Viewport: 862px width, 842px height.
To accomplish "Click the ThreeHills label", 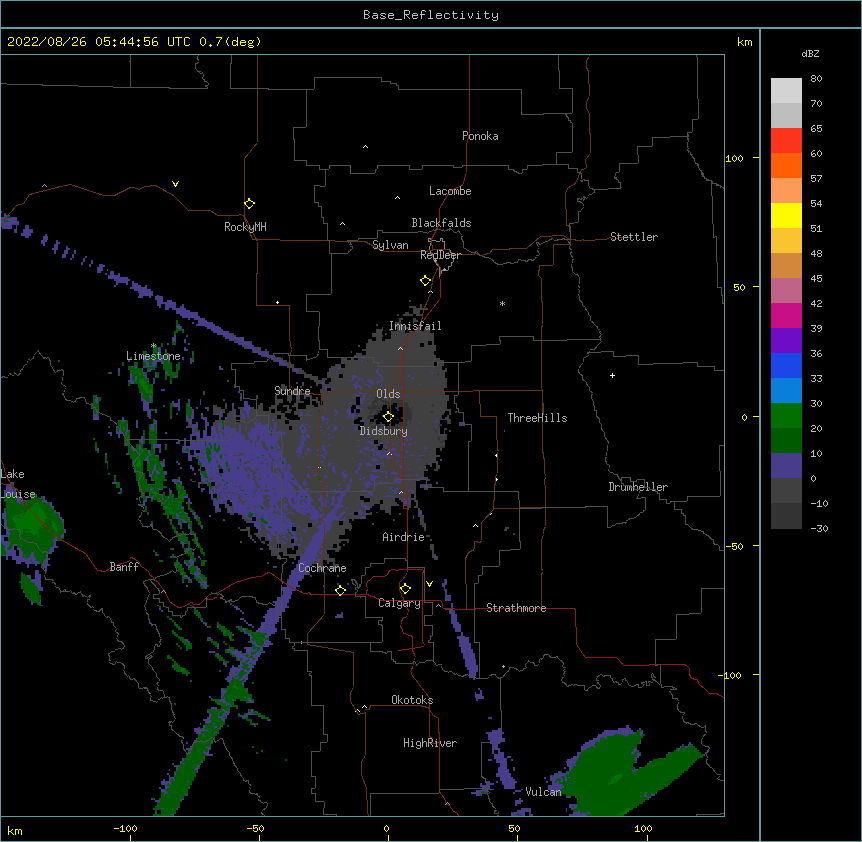I will [x=537, y=418].
